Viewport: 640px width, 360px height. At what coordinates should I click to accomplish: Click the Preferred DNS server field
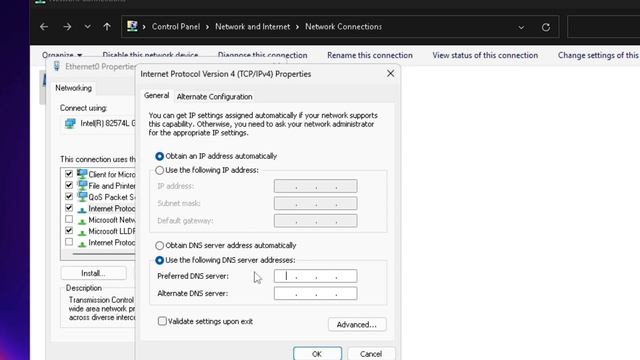[316, 276]
